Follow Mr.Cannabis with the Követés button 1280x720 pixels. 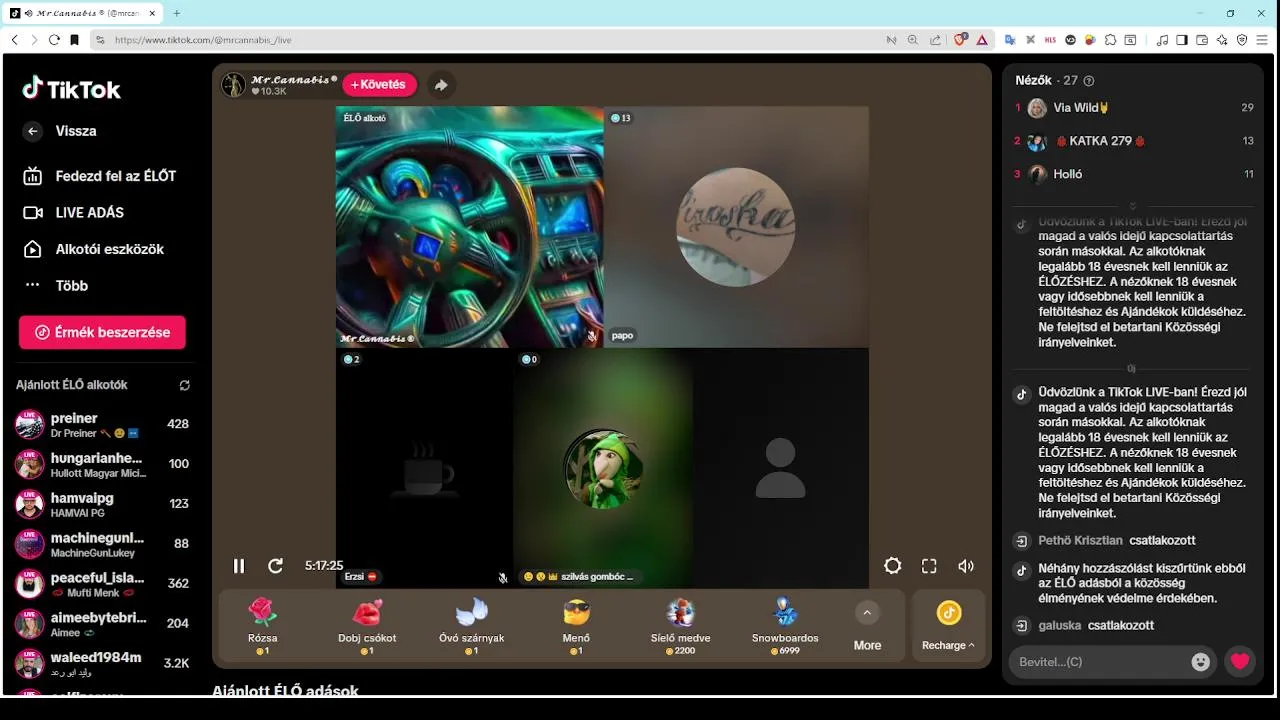(379, 85)
